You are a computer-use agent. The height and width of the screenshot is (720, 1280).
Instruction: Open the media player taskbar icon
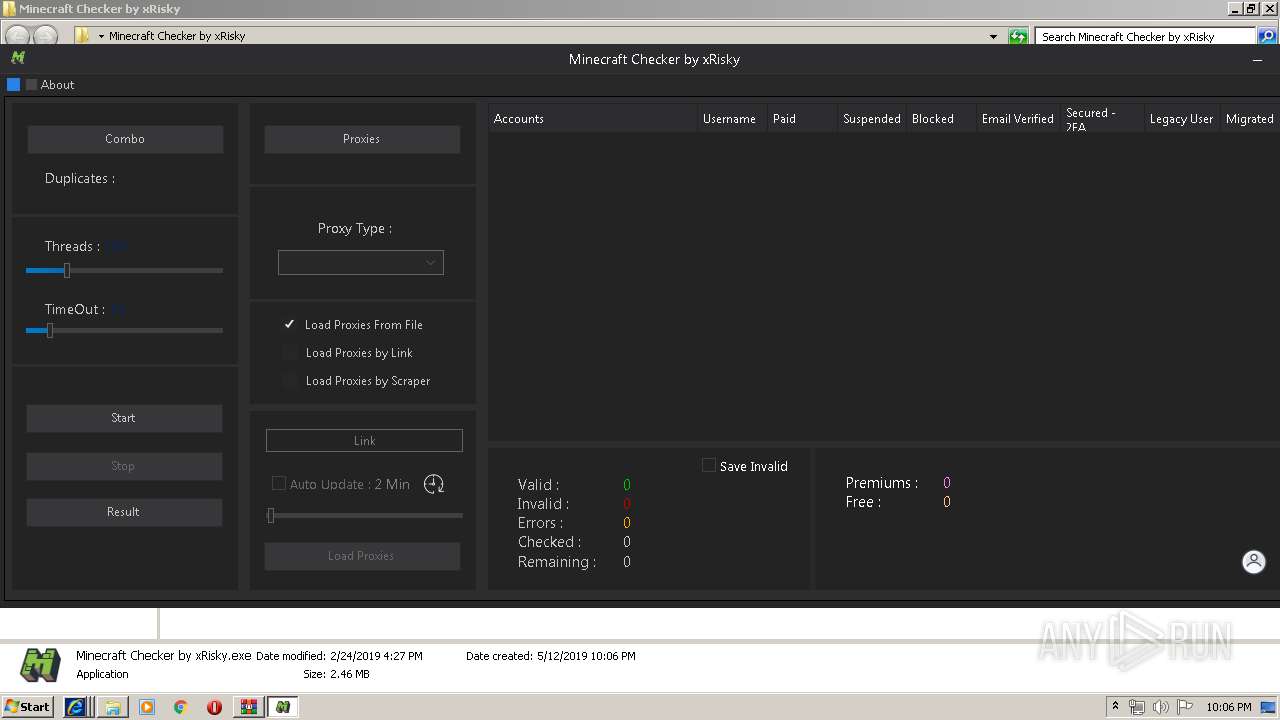pos(147,707)
